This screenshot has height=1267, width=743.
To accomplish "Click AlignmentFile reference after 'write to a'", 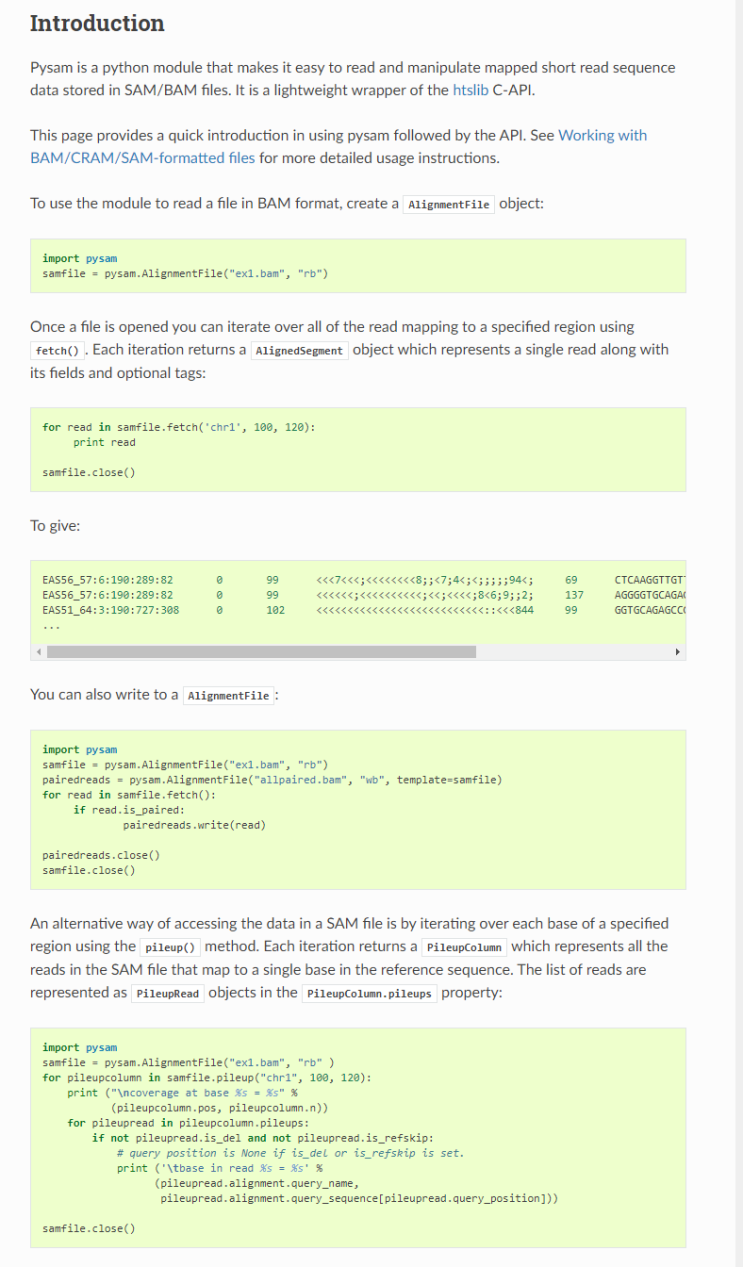I will 229,696.
